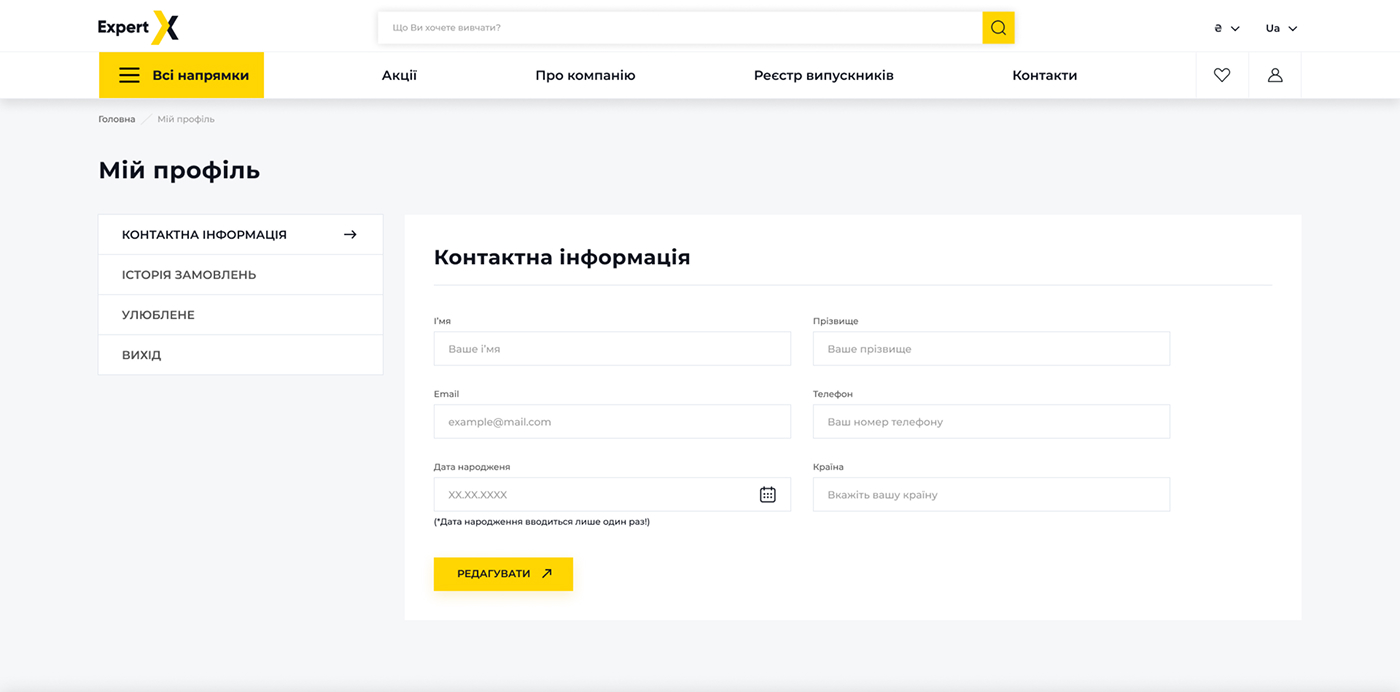1400x692 pixels.
Task: Navigate to Контакти page
Action: (1044, 75)
